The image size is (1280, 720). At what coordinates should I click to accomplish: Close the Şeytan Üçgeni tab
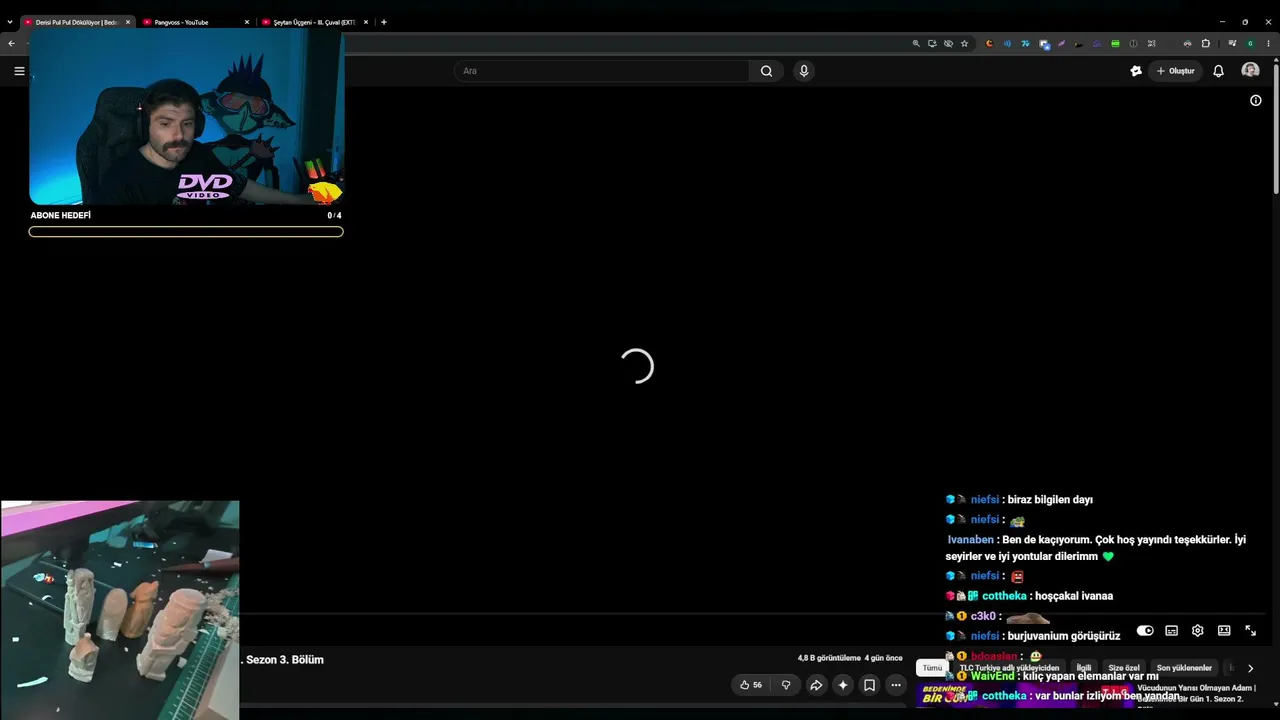[366, 22]
